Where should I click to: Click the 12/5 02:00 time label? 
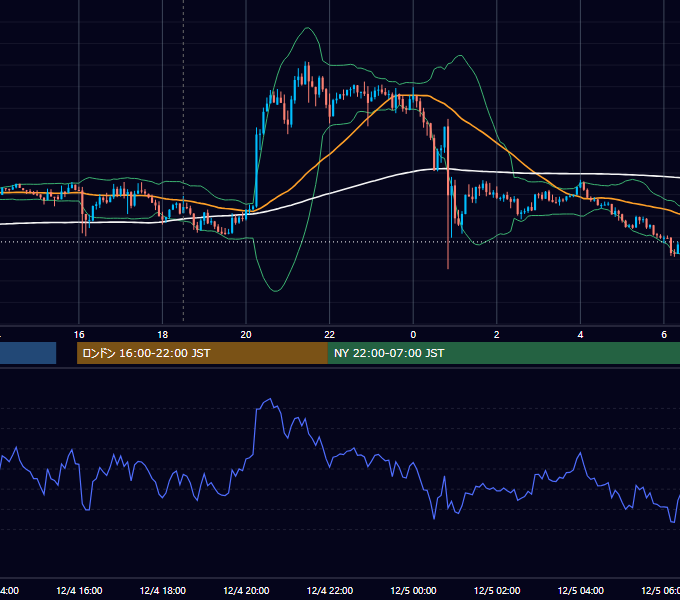click(497, 590)
